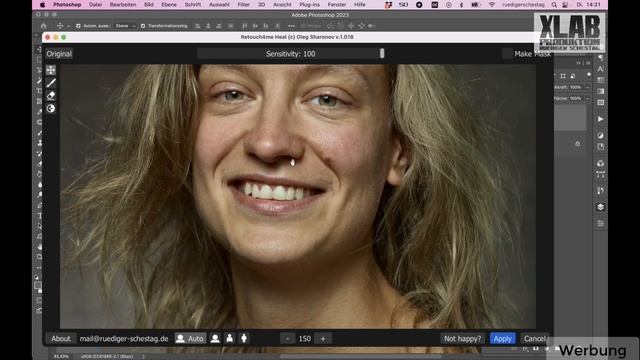Expand the Move tool preset arrow
Viewport: 640px width, 360px height.
click(x=68, y=26)
